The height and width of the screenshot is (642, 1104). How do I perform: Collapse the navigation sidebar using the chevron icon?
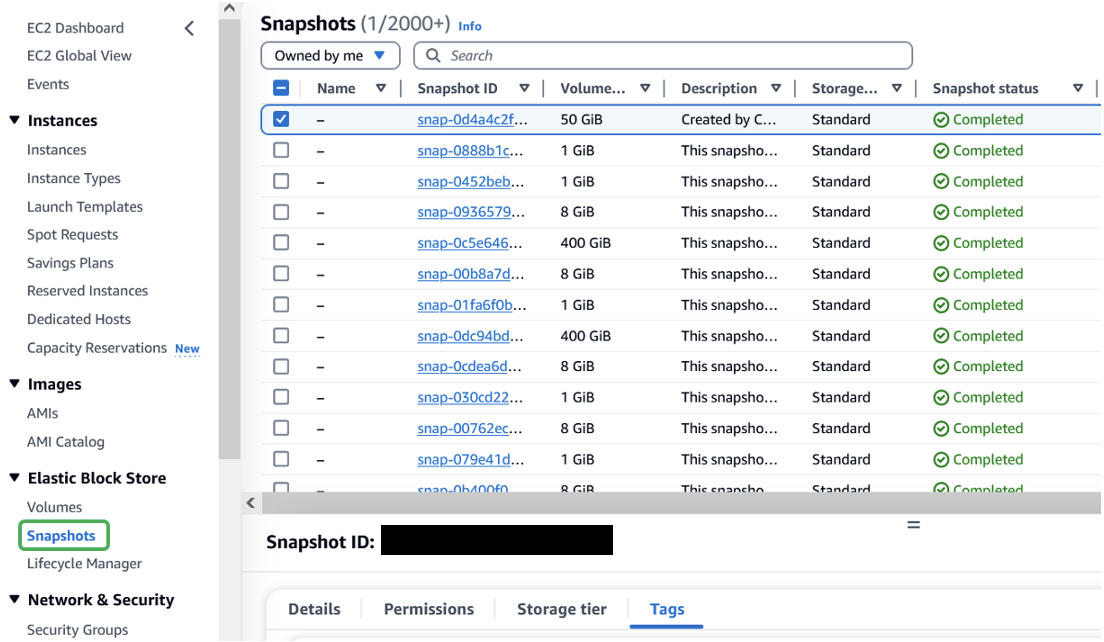coord(189,28)
